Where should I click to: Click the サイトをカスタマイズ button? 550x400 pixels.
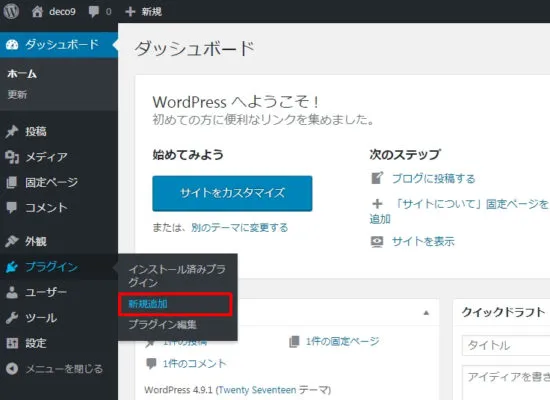pyautogui.click(x=232, y=193)
